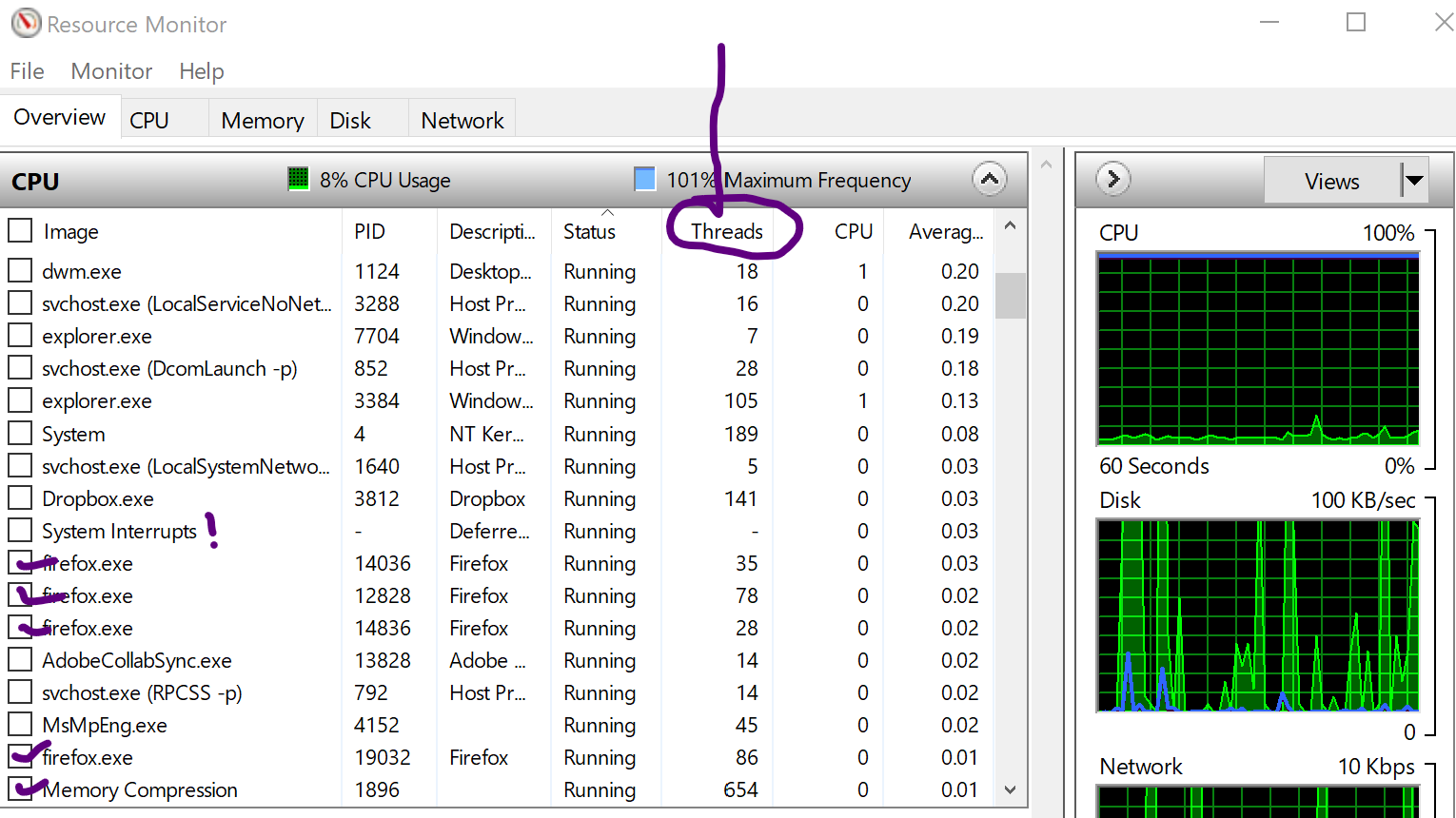Sort by the Description column header
Screen dimensions: 1456x818
493,232
